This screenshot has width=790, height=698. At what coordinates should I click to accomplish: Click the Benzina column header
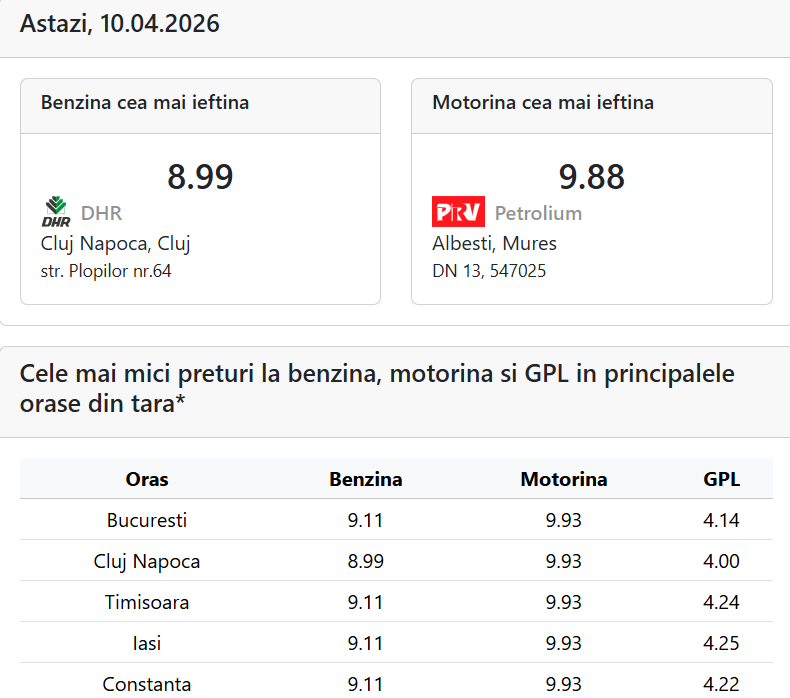tap(366, 479)
